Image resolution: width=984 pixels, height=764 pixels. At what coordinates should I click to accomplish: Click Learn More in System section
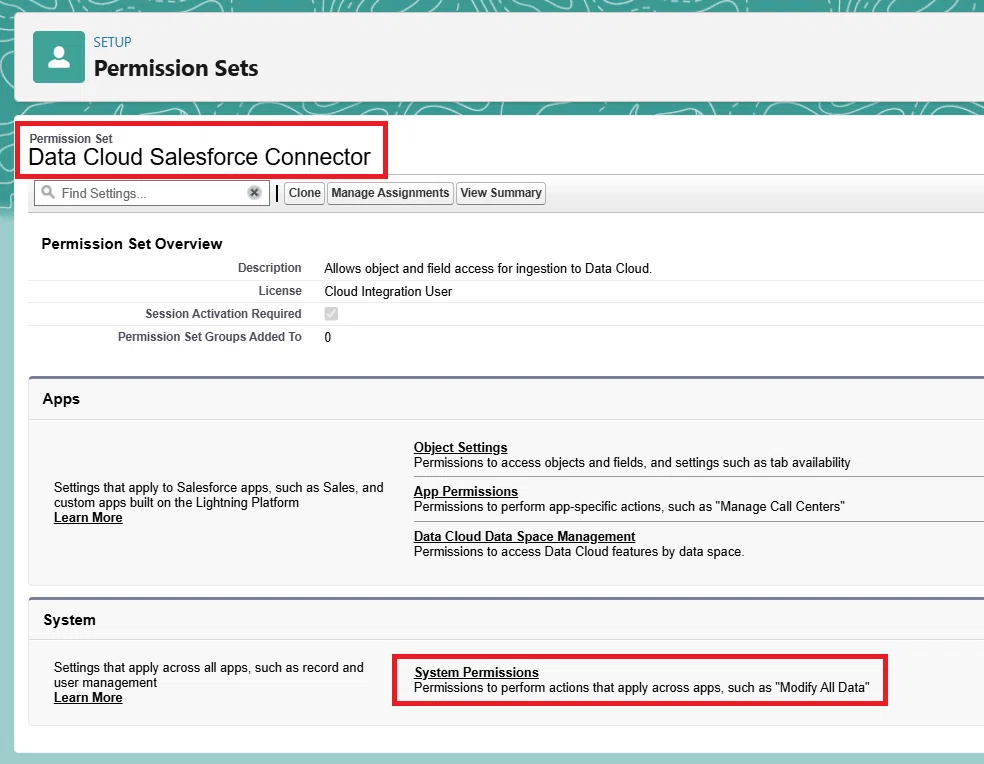tap(88, 697)
